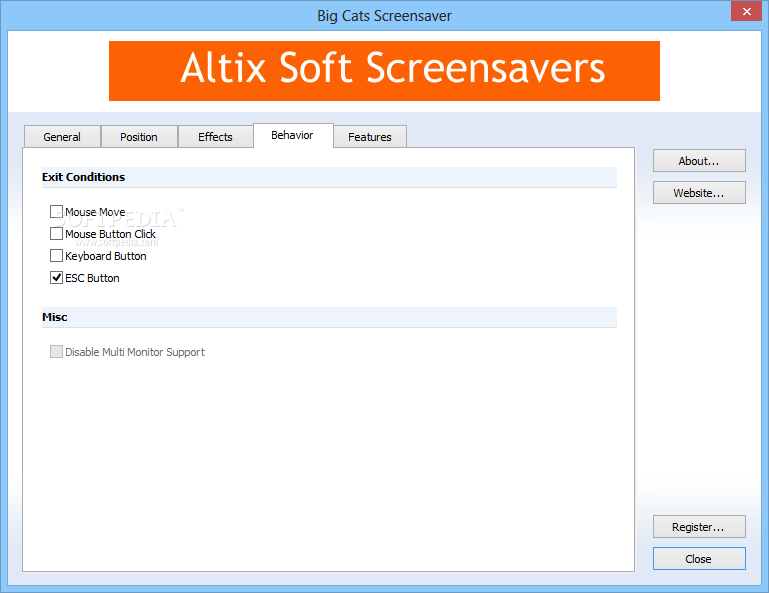Click the Altix Soft Screensavers banner

(384, 71)
